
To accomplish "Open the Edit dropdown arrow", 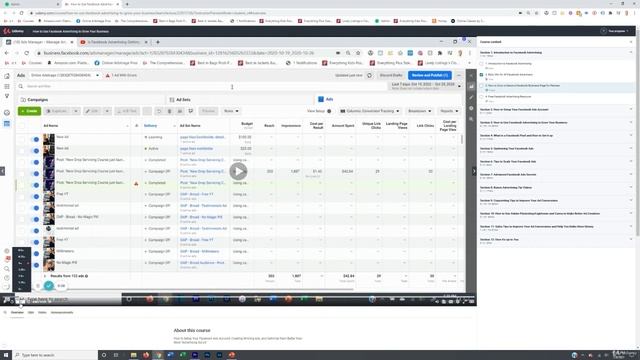I will (107, 111).
